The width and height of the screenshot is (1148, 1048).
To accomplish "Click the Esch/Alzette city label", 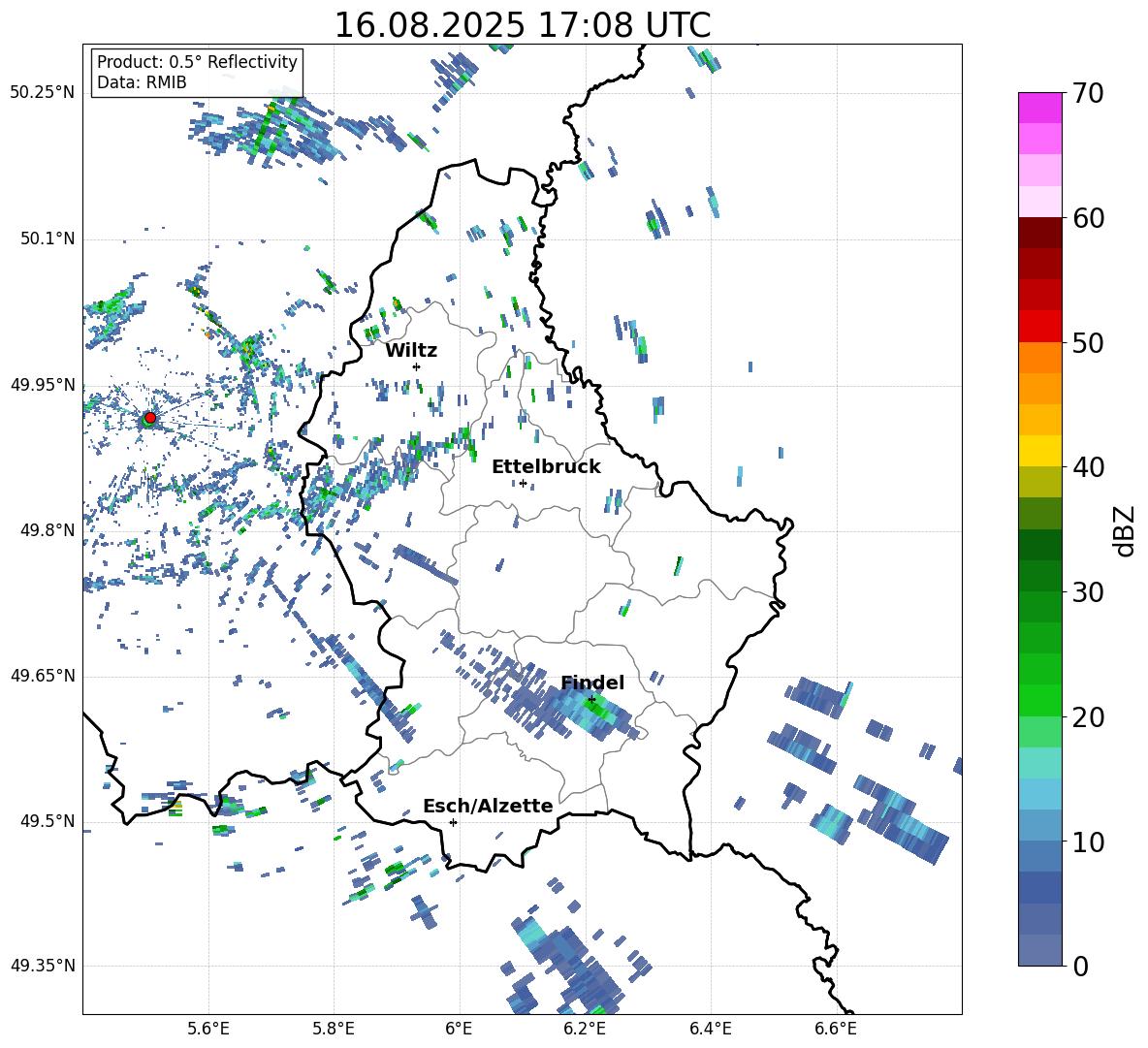I will 488,807.
